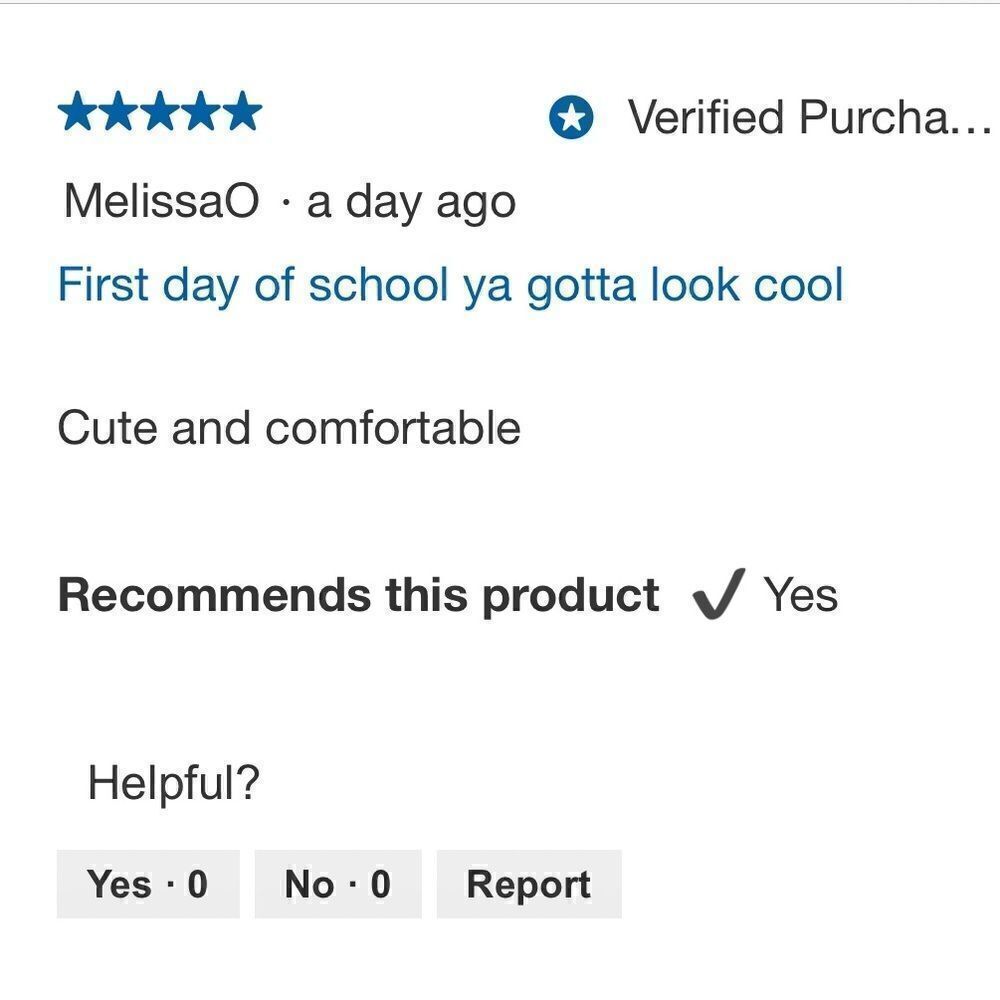Click the fourth blue rating star
The width and height of the screenshot is (1000, 1000).
(x=201, y=111)
